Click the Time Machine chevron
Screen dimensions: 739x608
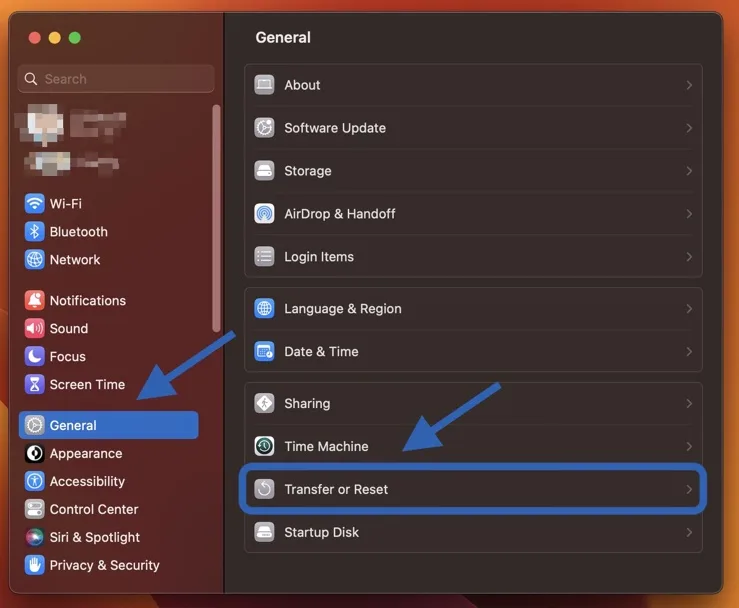point(689,447)
